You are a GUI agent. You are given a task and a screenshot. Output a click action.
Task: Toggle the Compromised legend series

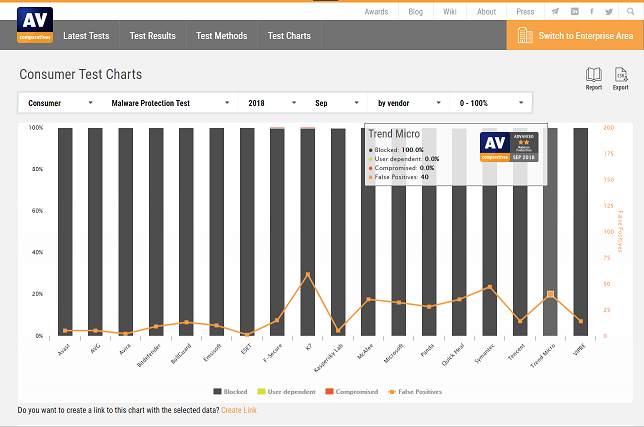(x=352, y=392)
